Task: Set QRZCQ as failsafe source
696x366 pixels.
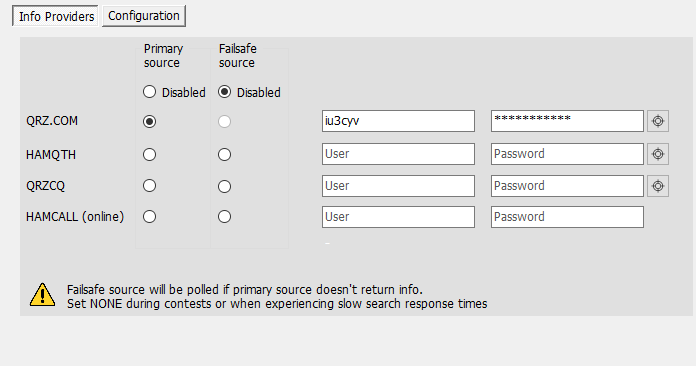Action: pos(225,186)
